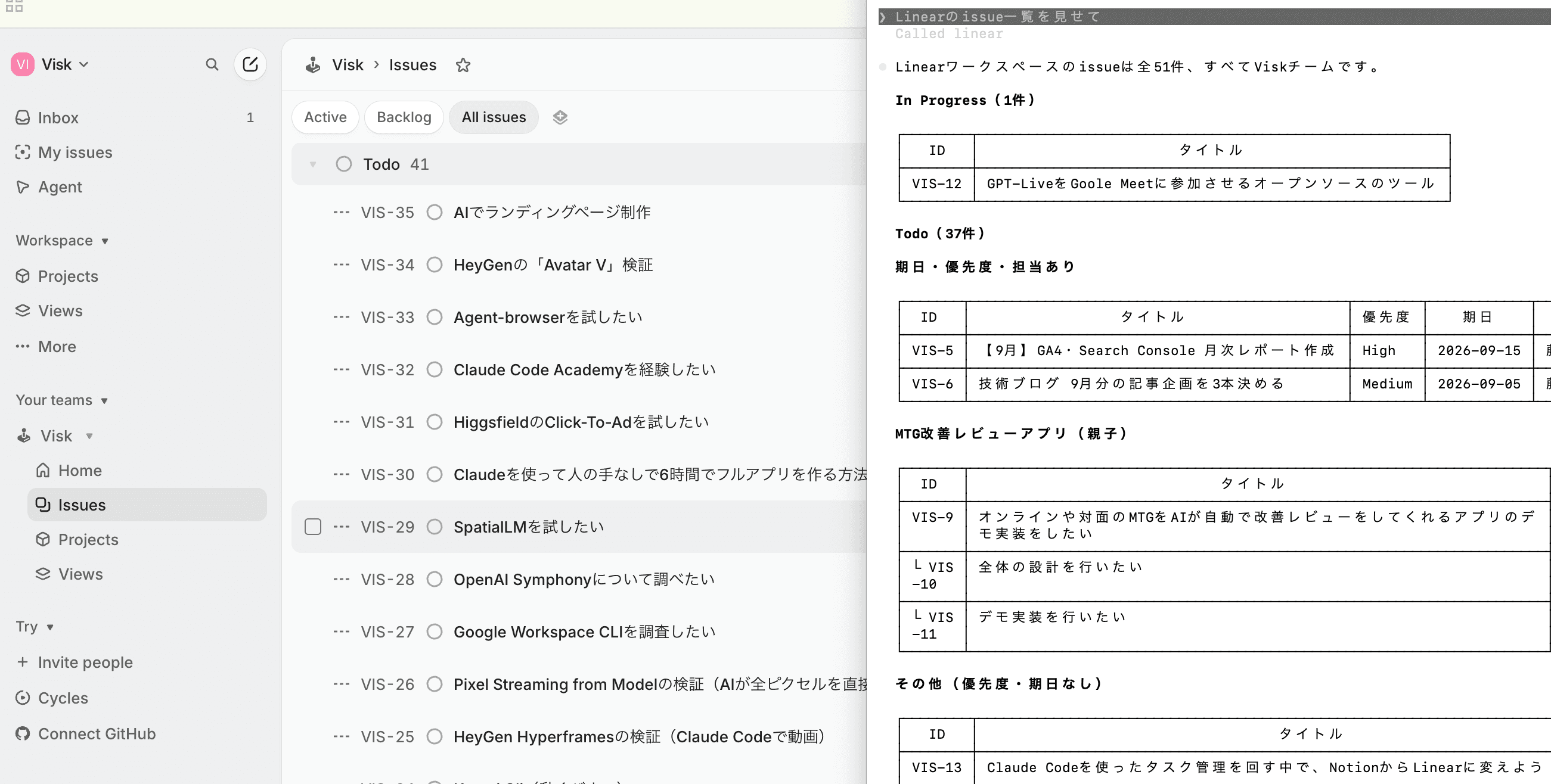Click the compose new issue icon
This screenshot has width=1551, height=784.
coord(250,64)
